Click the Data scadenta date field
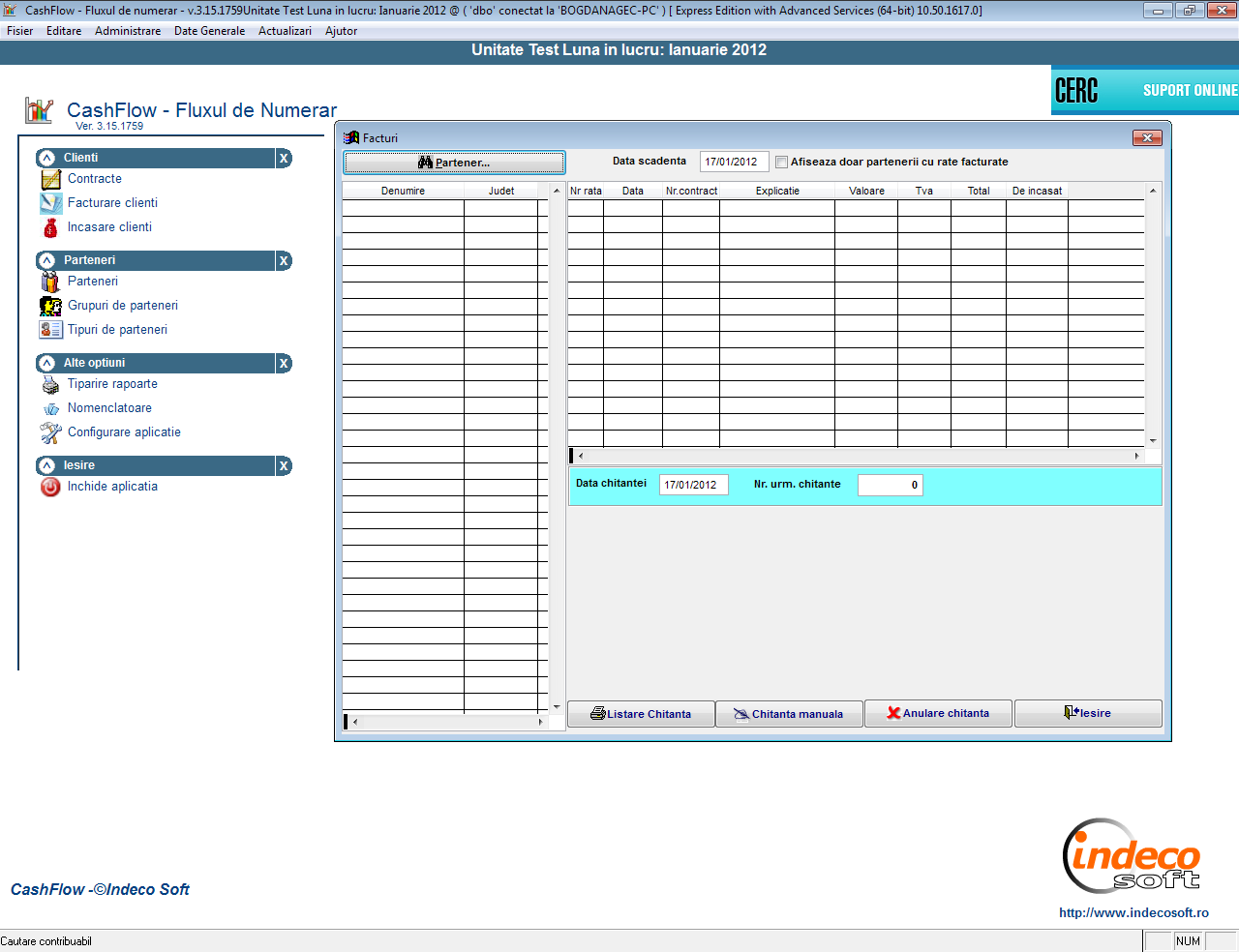The height and width of the screenshot is (952, 1239). click(733, 162)
